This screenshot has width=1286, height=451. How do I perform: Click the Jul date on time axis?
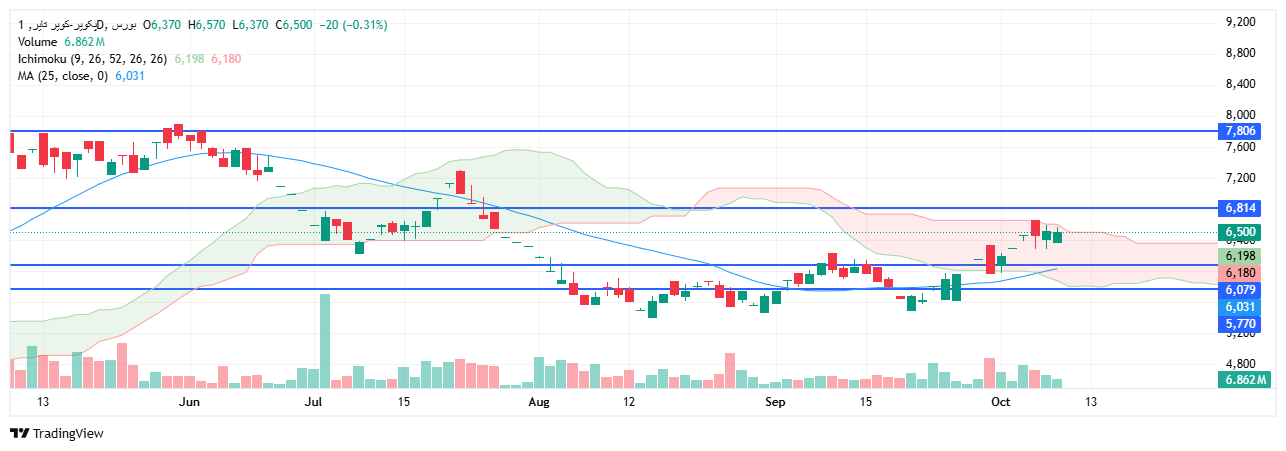click(x=314, y=402)
